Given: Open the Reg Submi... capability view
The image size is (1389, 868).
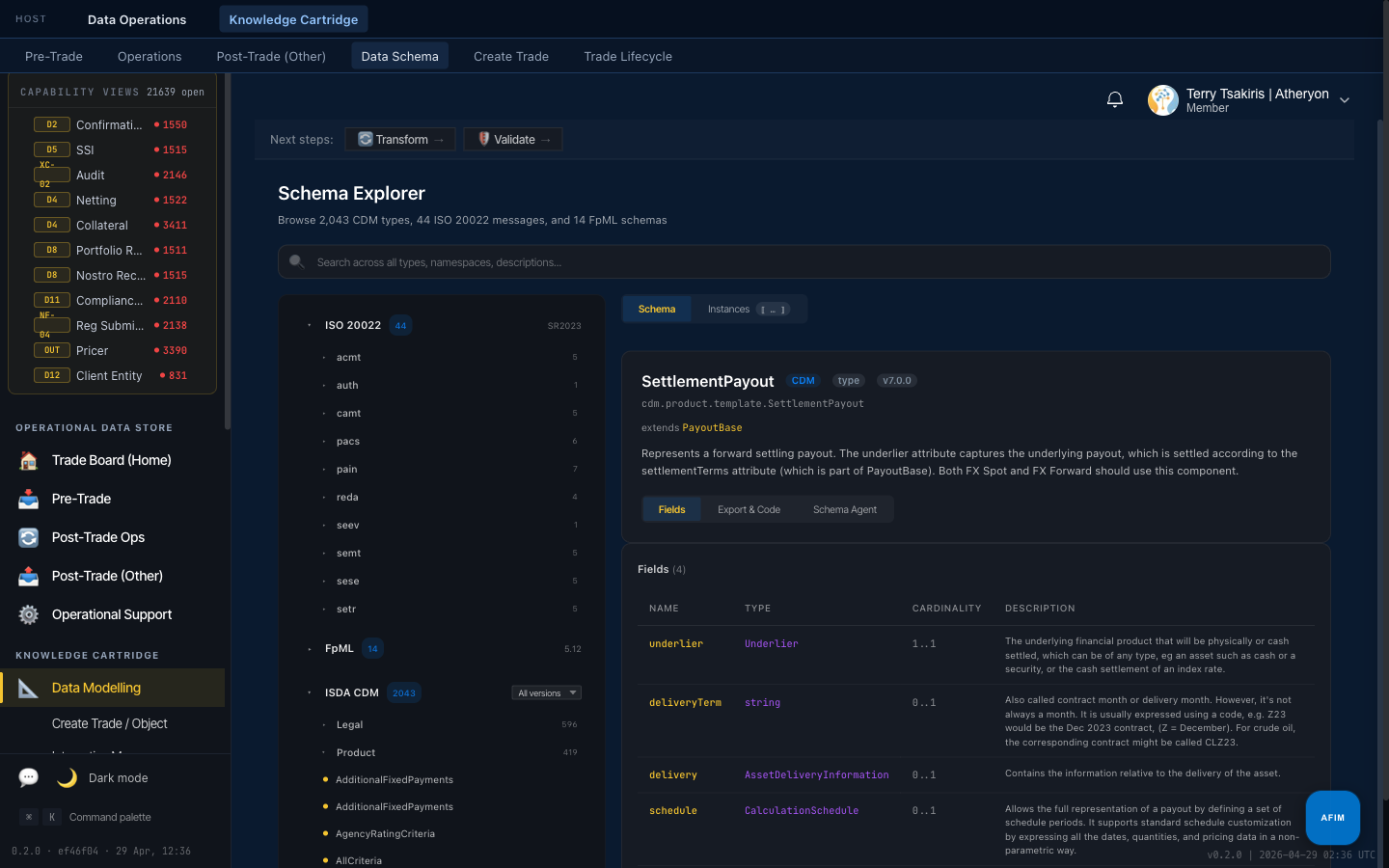Looking at the screenshot, I should click(x=111, y=325).
